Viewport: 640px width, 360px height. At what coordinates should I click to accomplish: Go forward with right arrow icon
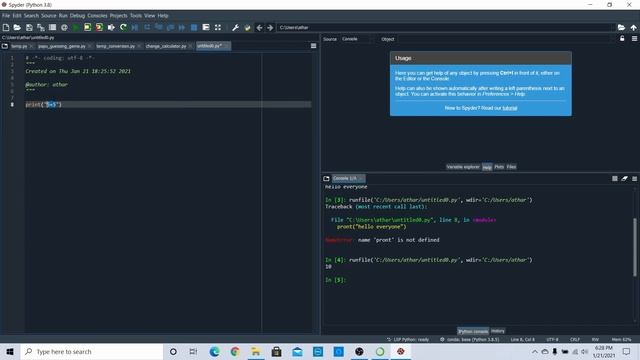click(x=270, y=27)
